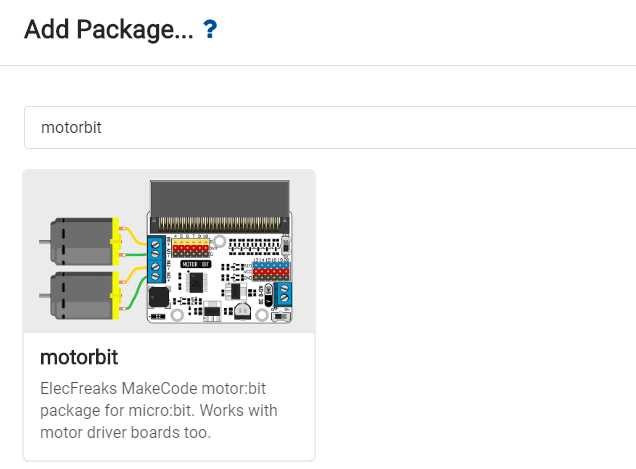Click the word motorbit inside the search box
Screen dimensions: 636x469
pyautogui.click(x=71, y=128)
